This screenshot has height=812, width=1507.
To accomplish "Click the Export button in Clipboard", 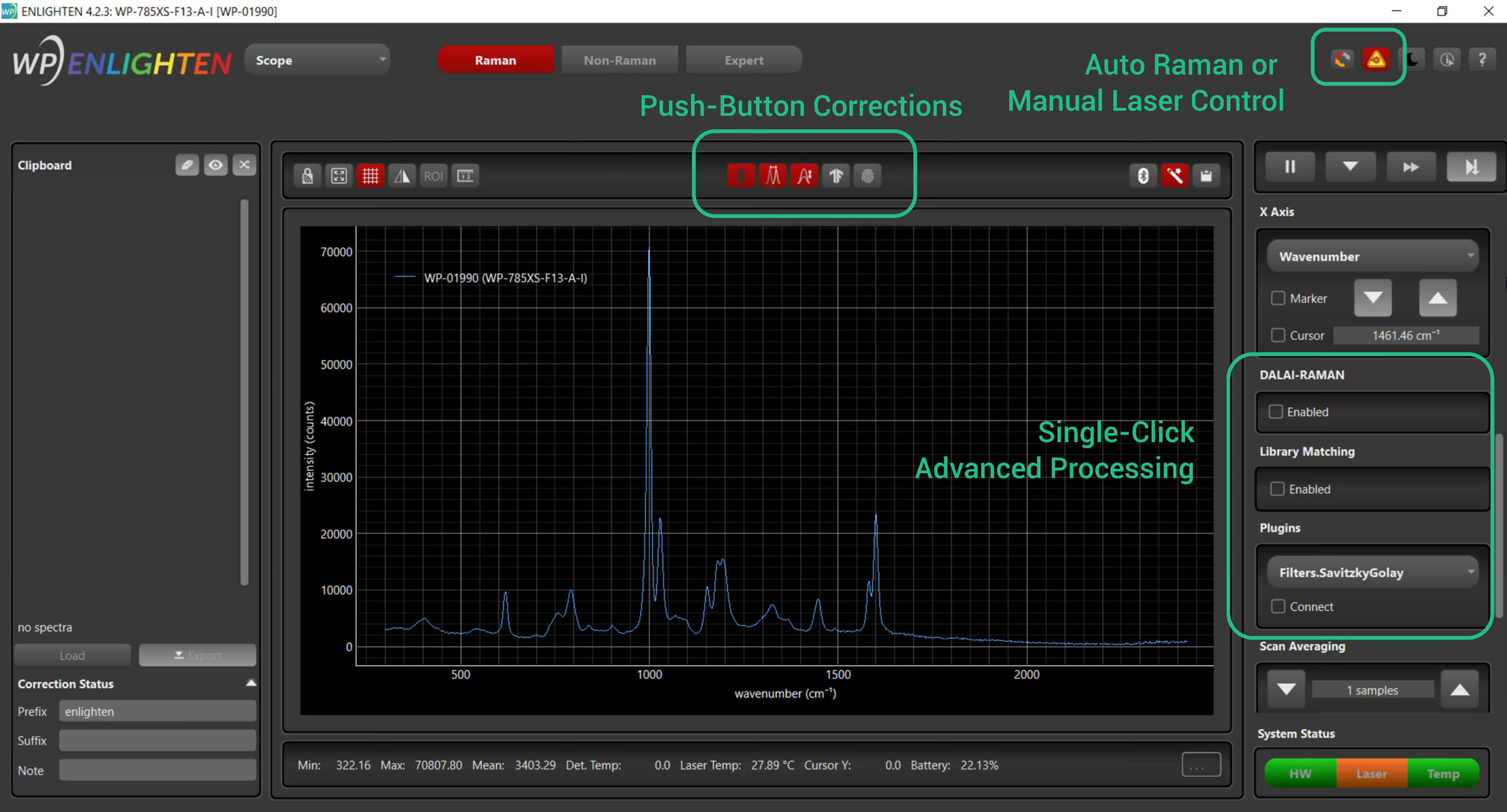I will point(197,655).
